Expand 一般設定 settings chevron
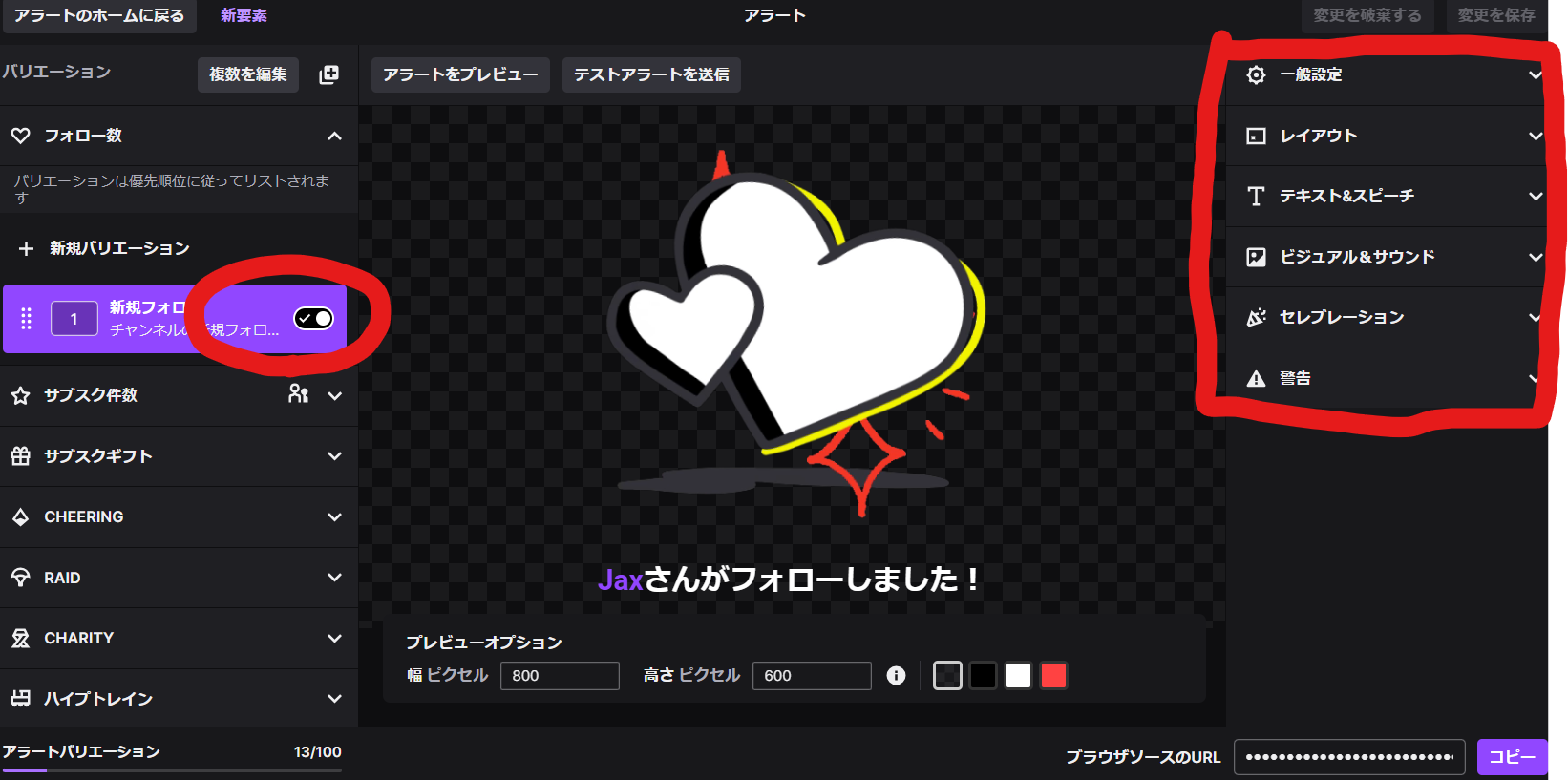1568x780 pixels. [1536, 74]
